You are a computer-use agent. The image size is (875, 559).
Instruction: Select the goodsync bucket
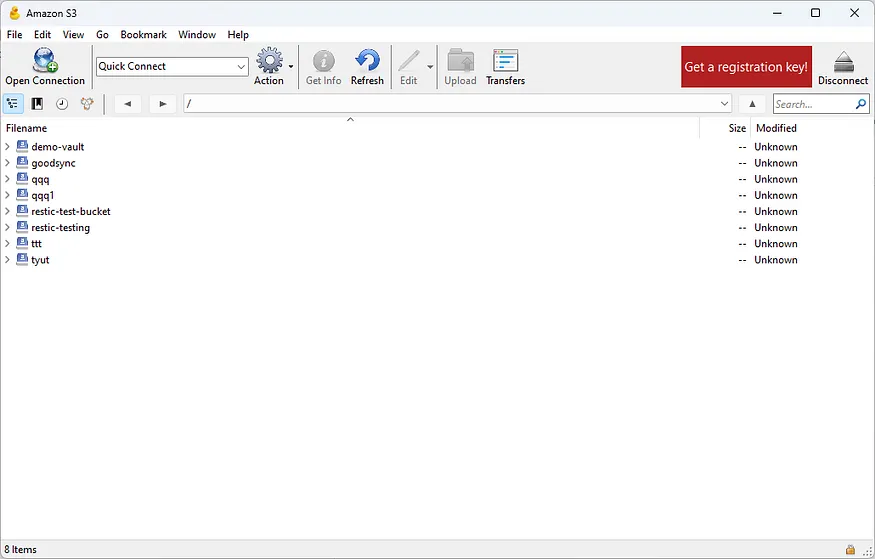[x=53, y=163]
